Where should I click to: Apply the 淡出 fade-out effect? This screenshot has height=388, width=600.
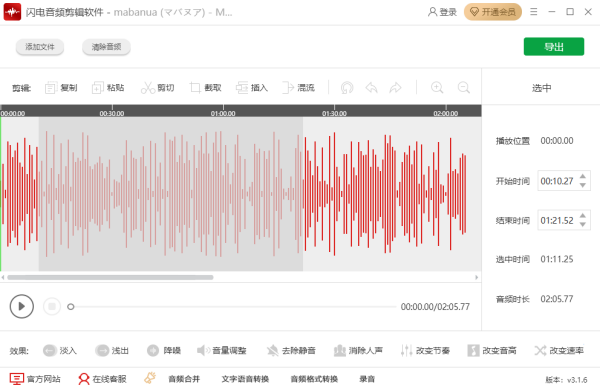112,350
